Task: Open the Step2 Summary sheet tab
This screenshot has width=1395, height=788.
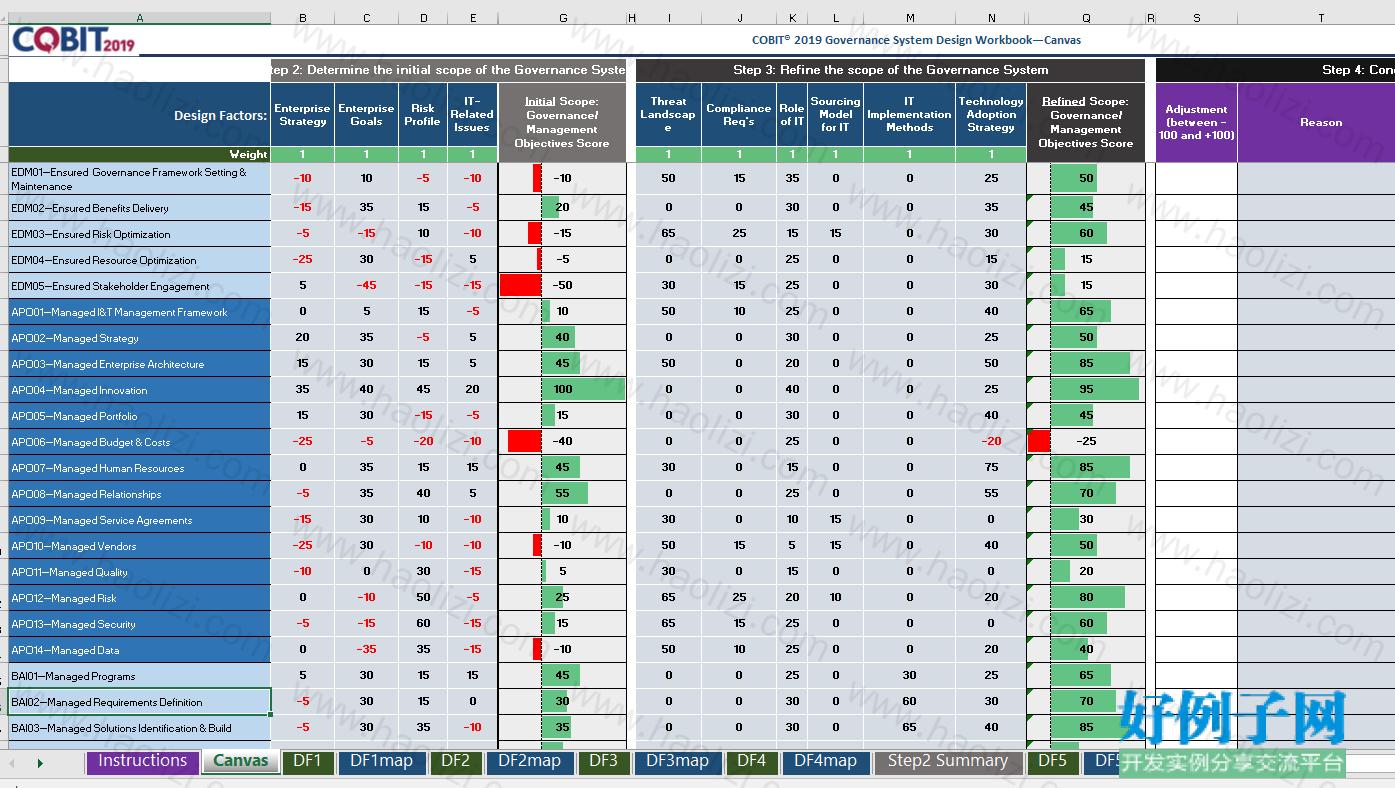Action: (x=948, y=761)
